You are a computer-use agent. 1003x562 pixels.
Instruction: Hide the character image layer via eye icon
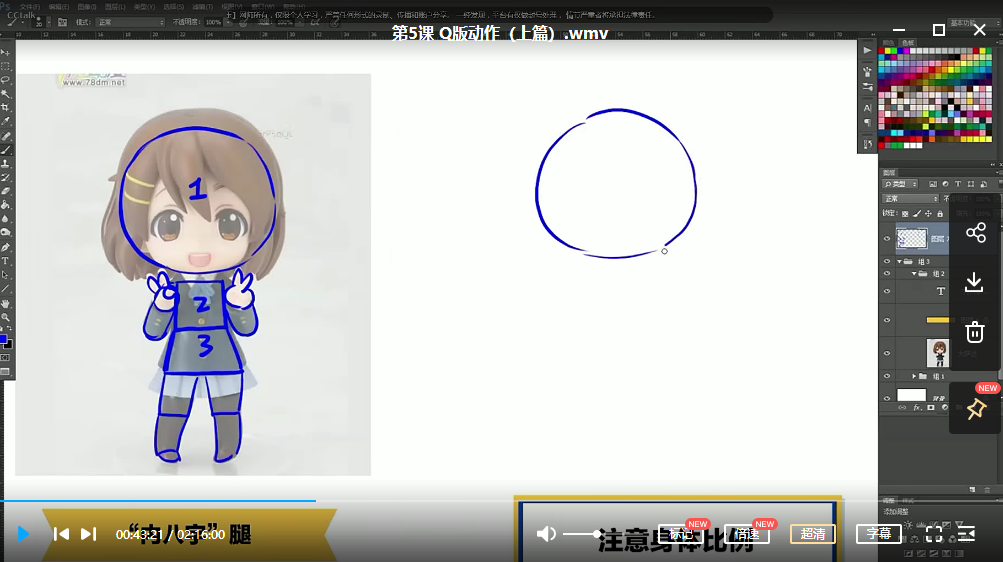(887, 351)
